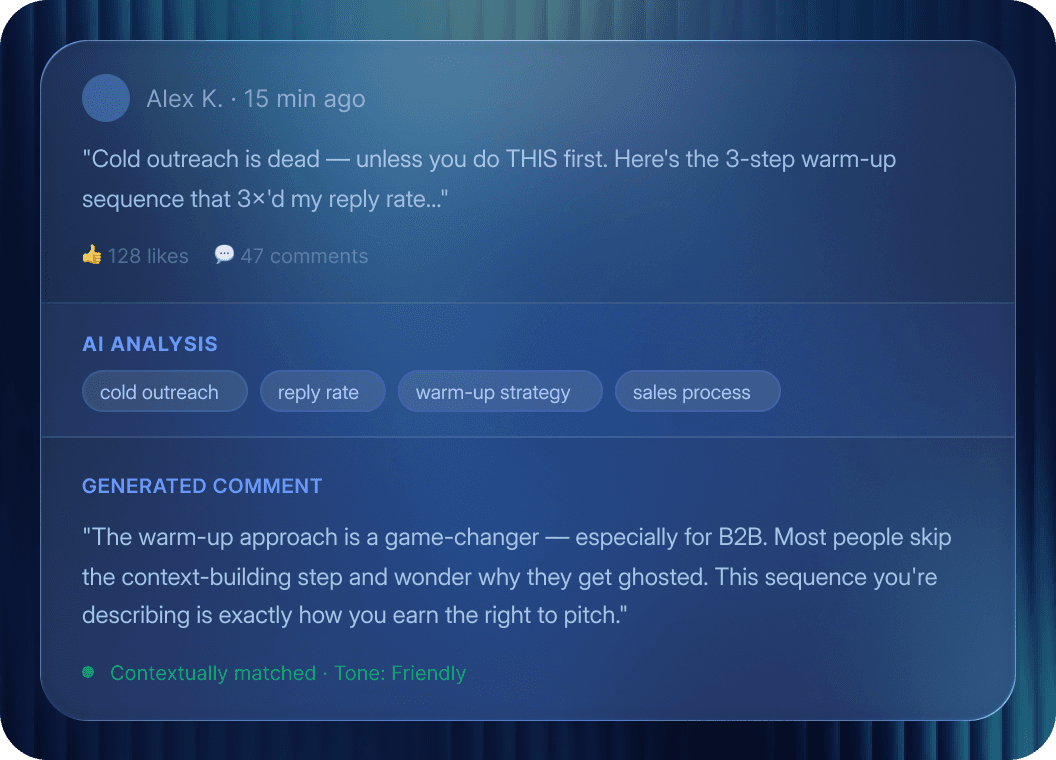Image resolution: width=1056 pixels, height=760 pixels.
Task: Click the AI ANALYSIS heading
Action: point(150,344)
